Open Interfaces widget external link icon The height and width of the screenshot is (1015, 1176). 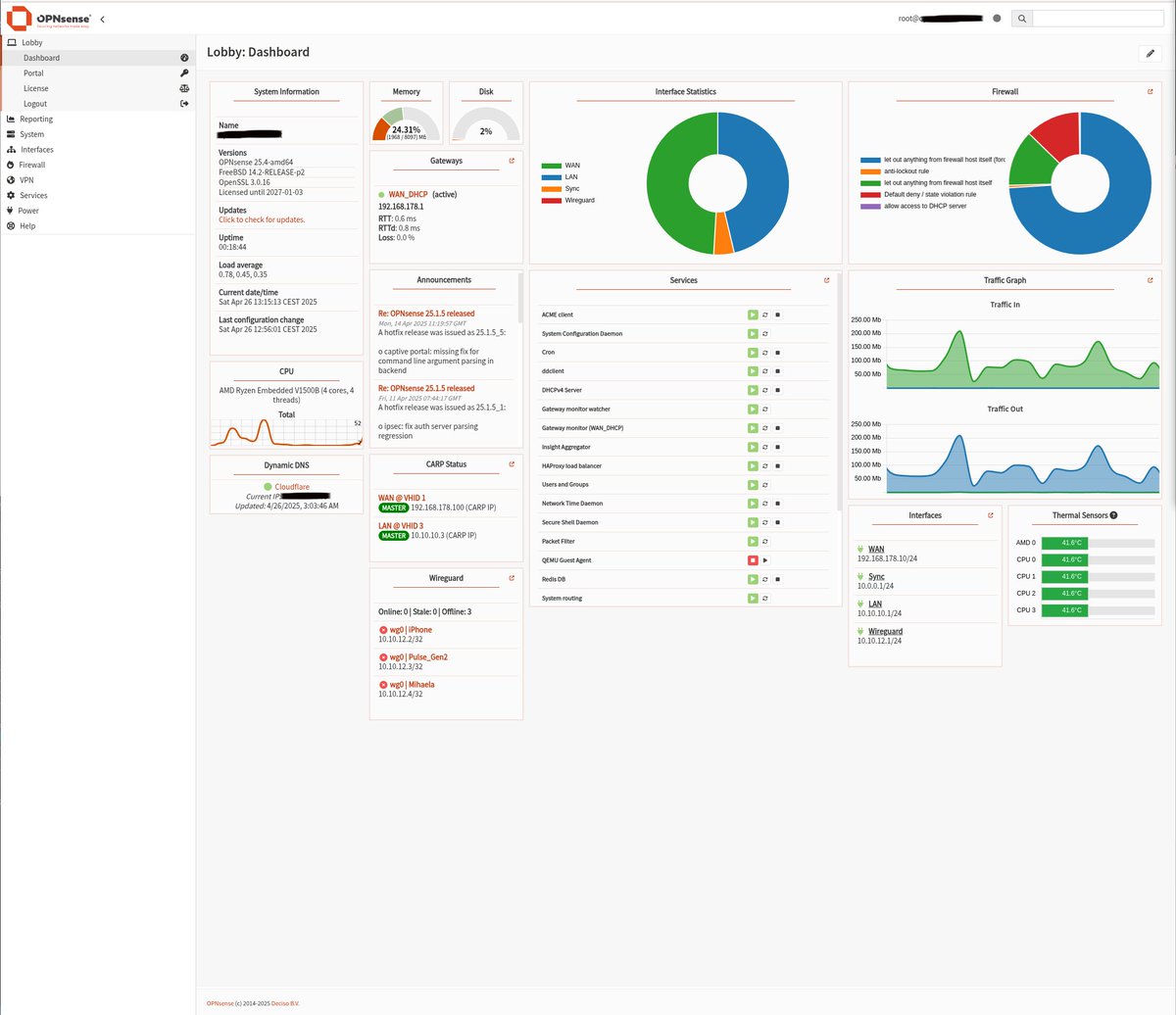(x=991, y=515)
